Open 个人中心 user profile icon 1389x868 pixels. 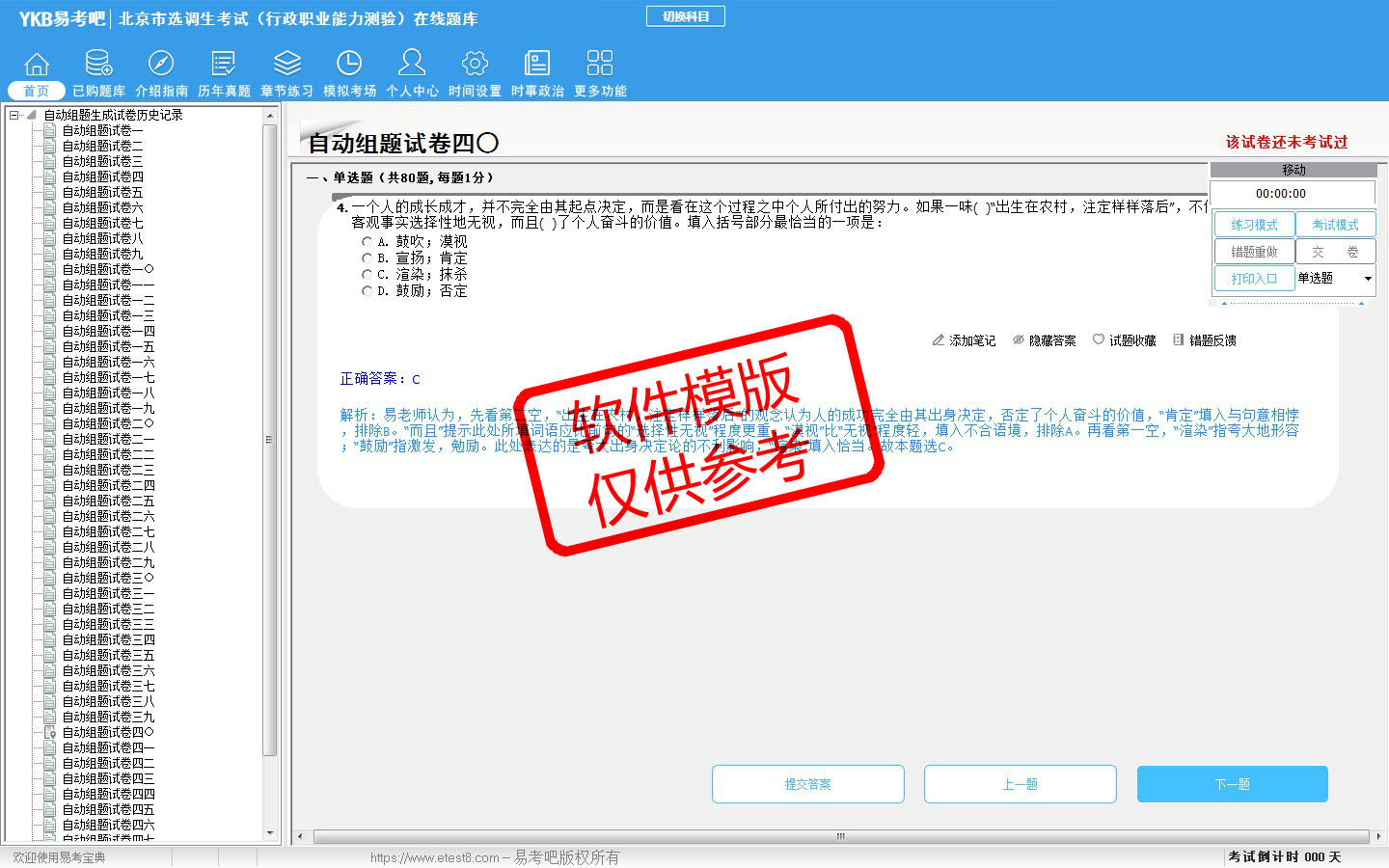click(412, 64)
